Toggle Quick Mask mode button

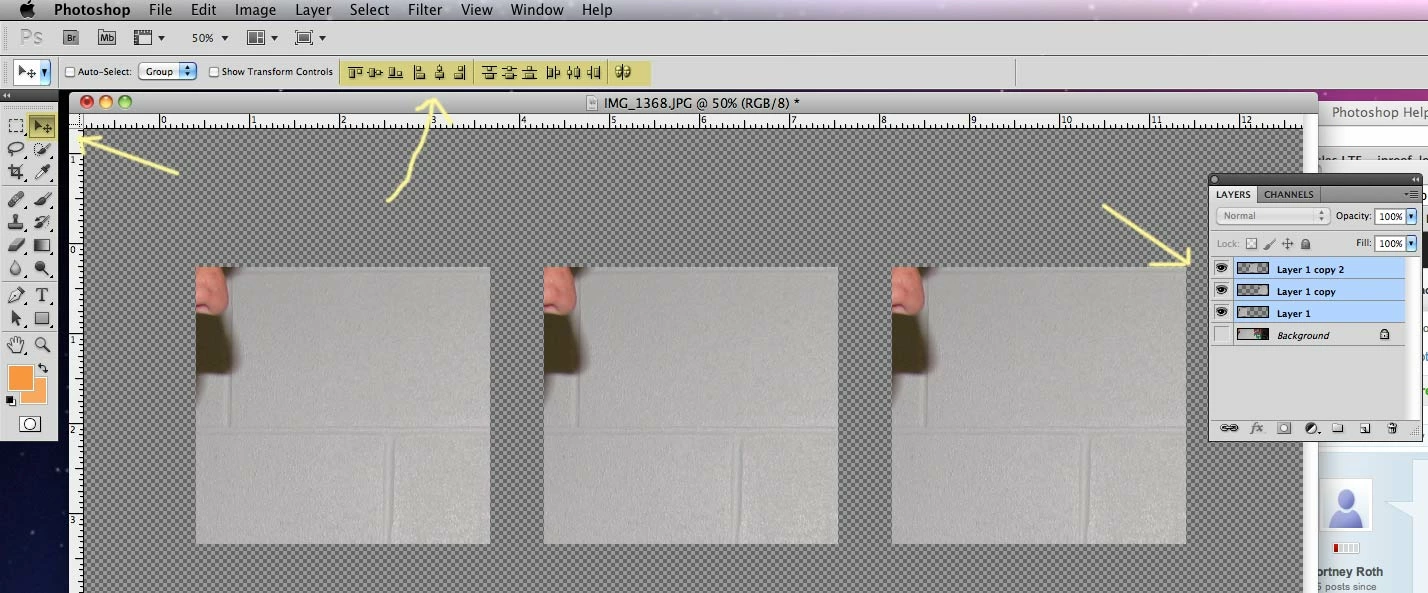(30, 424)
